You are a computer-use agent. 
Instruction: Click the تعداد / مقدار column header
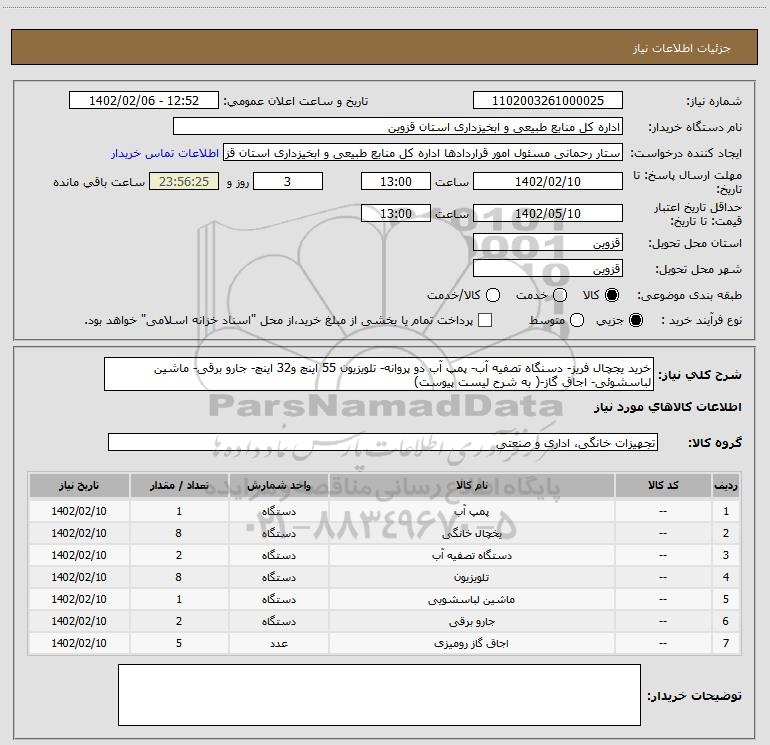(179, 486)
